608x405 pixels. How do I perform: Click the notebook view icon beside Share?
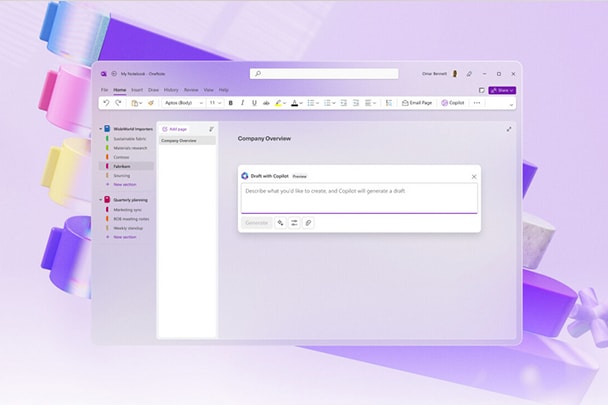click(x=482, y=90)
